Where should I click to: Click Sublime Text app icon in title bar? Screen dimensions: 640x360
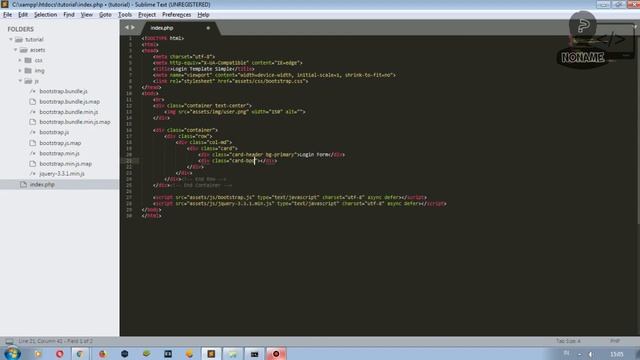pos(4,4)
